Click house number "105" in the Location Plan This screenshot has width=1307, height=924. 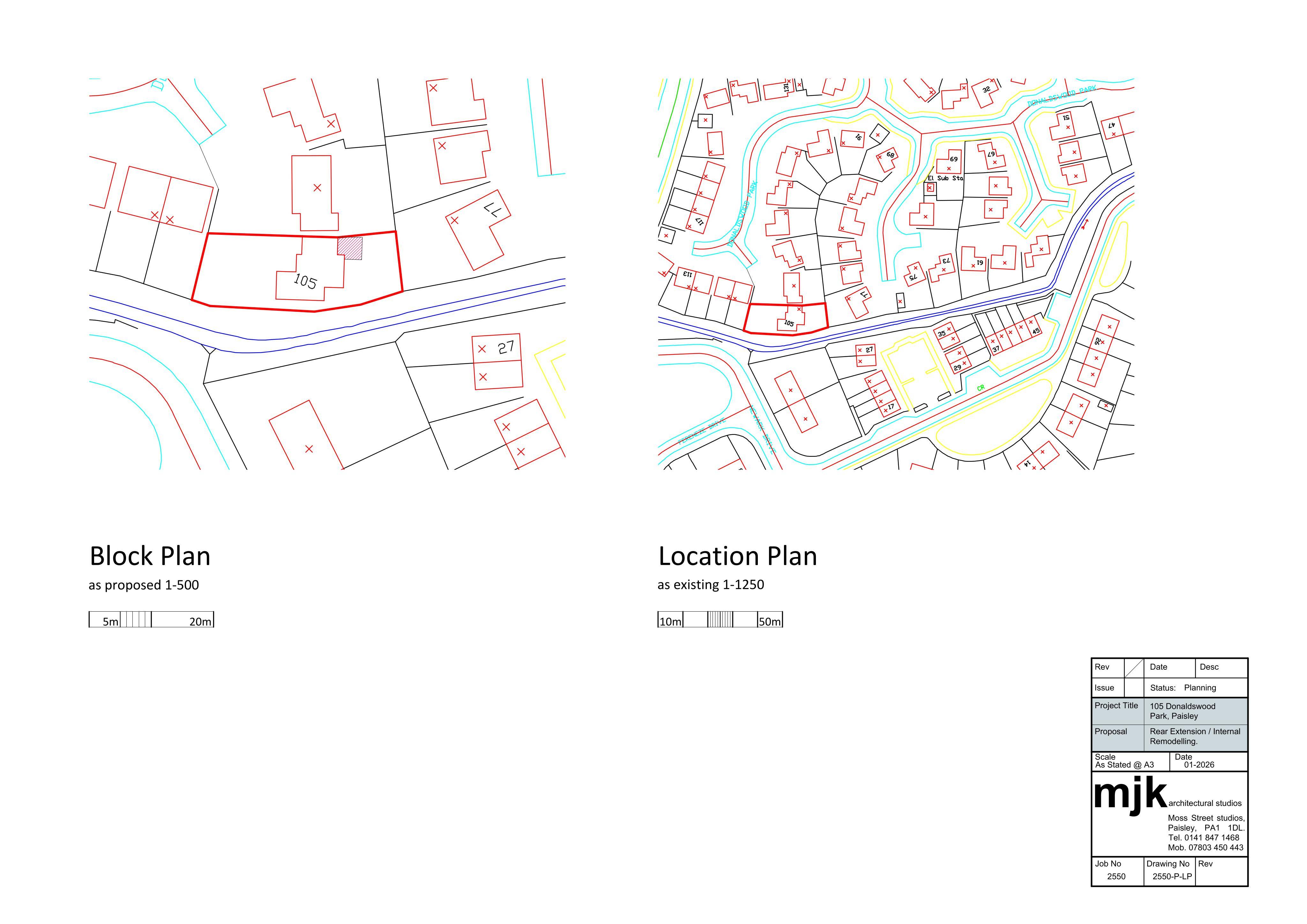789,323
